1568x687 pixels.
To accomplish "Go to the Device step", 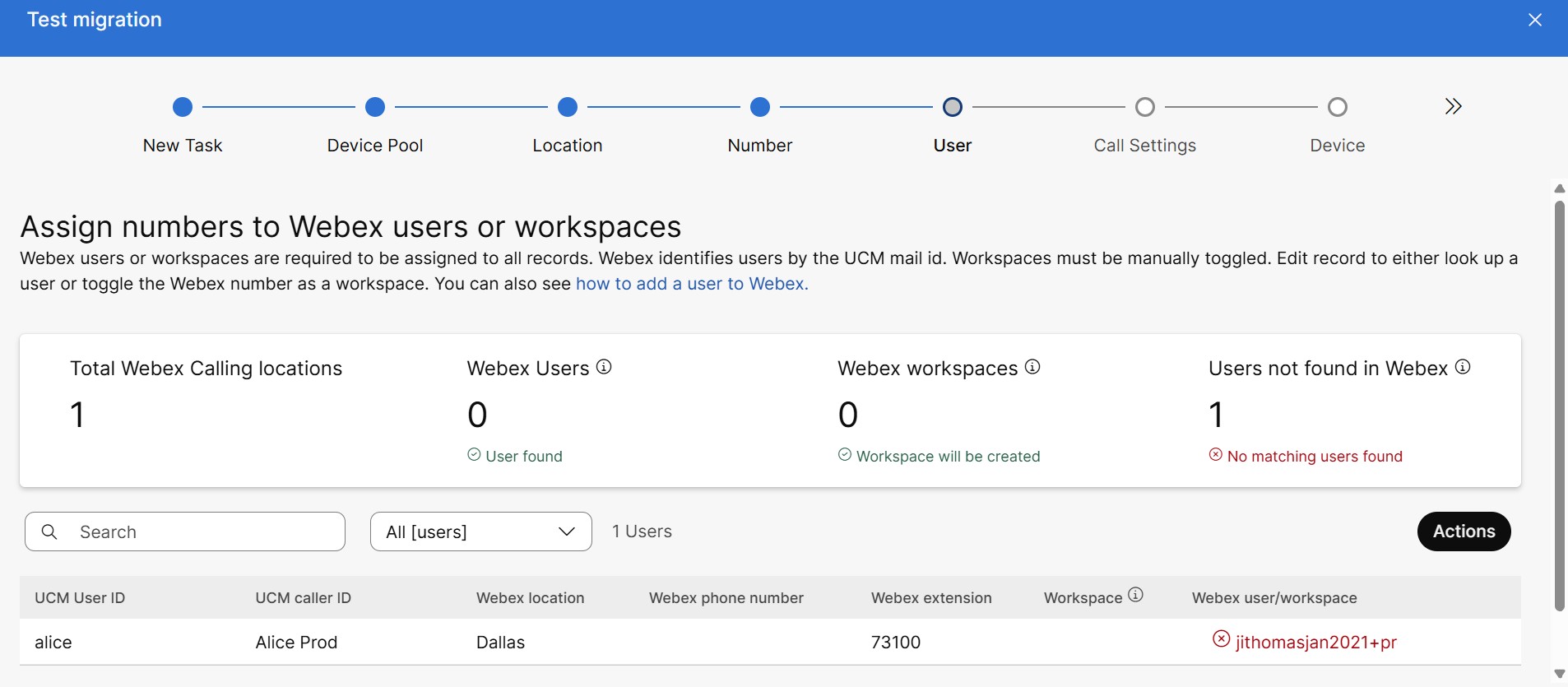I will (1338, 107).
